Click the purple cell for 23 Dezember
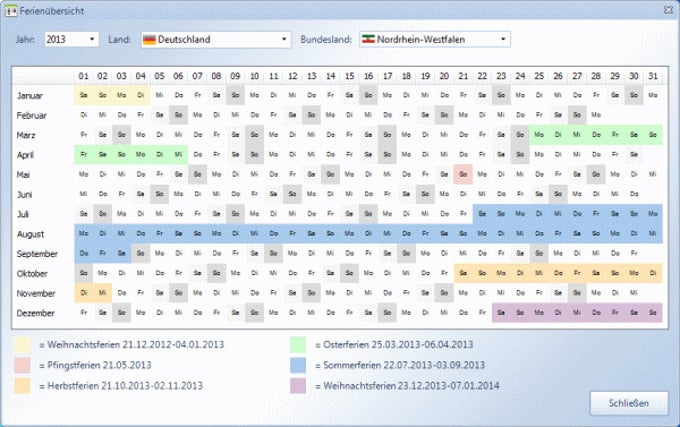The height and width of the screenshot is (427, 680). click(x=501, y=313)
